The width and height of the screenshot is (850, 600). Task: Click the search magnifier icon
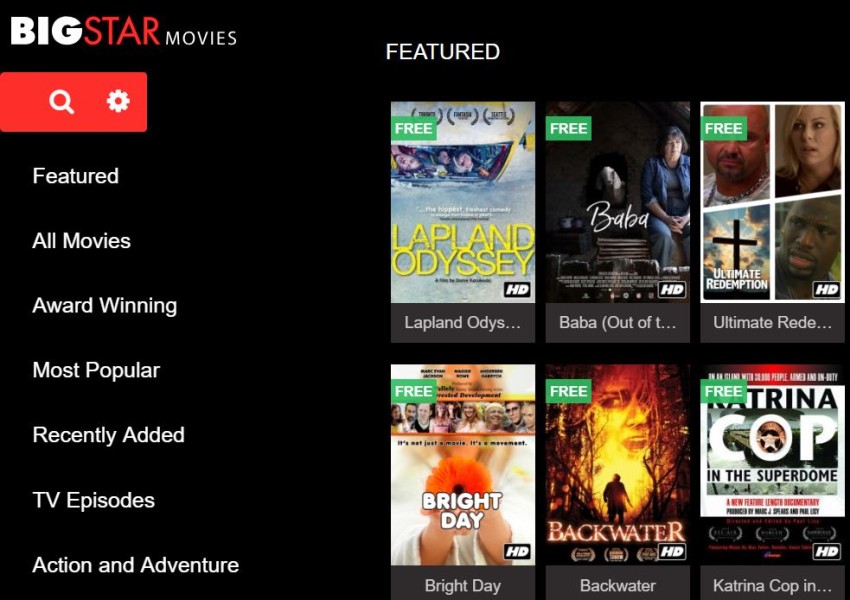(61, 102)
